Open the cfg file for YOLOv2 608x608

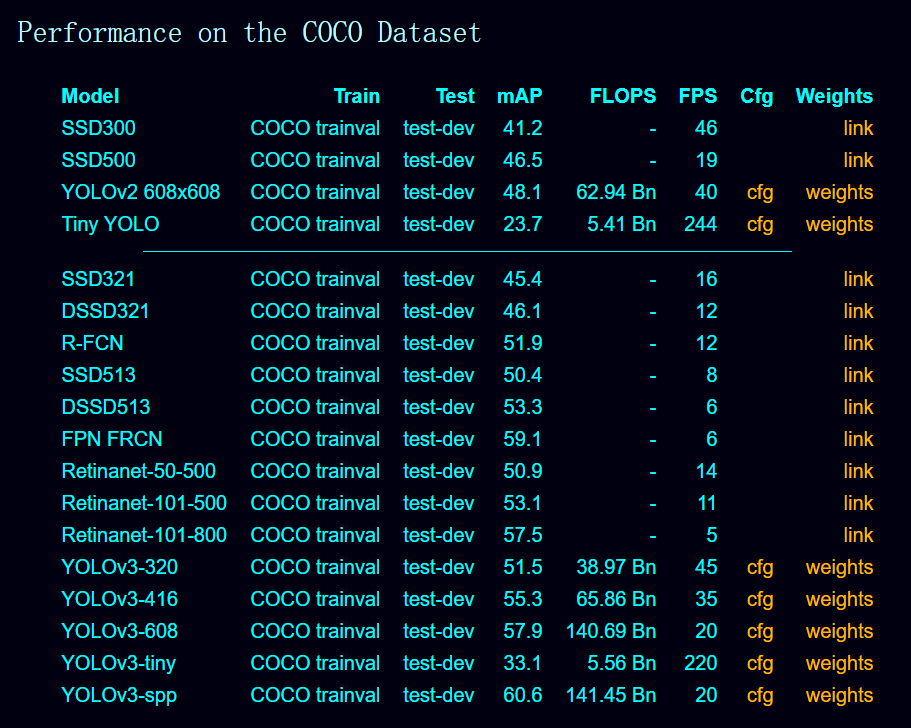(760, 192)
